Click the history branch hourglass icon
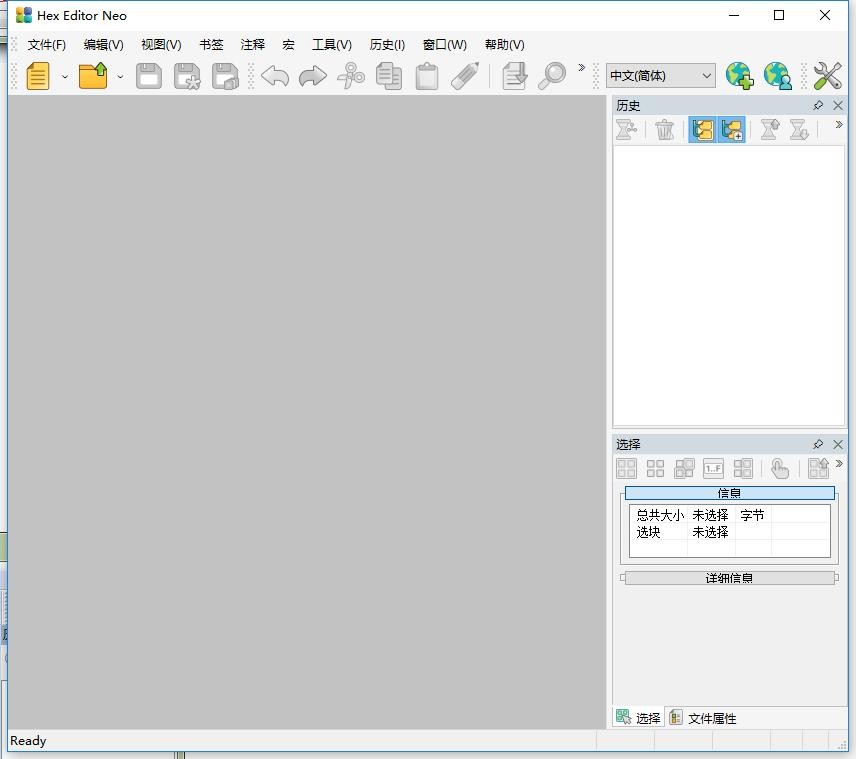 point(626,130)
